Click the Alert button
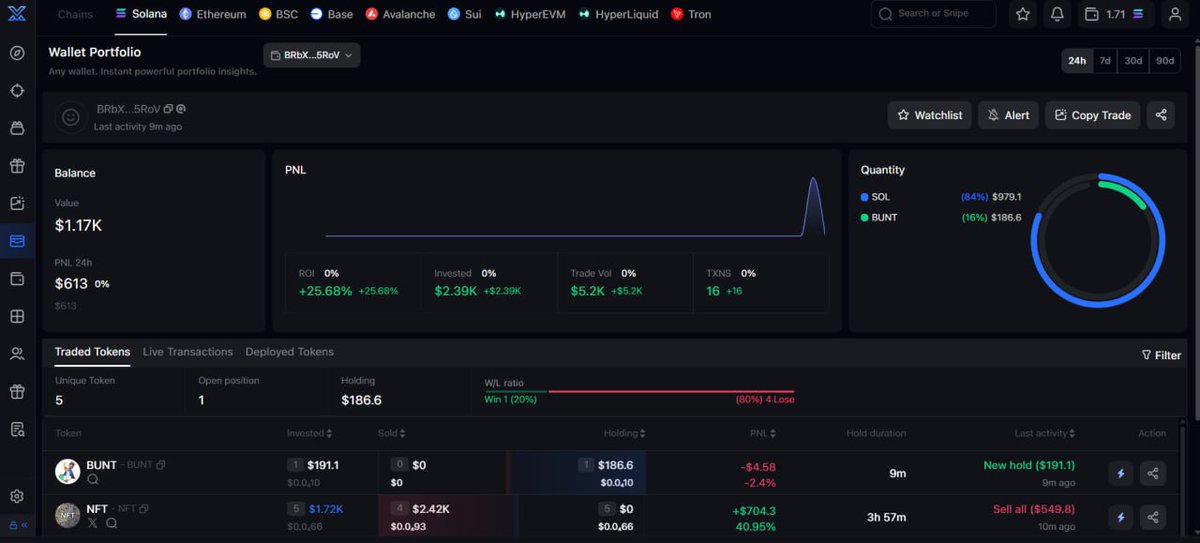 coord(1008,115)
